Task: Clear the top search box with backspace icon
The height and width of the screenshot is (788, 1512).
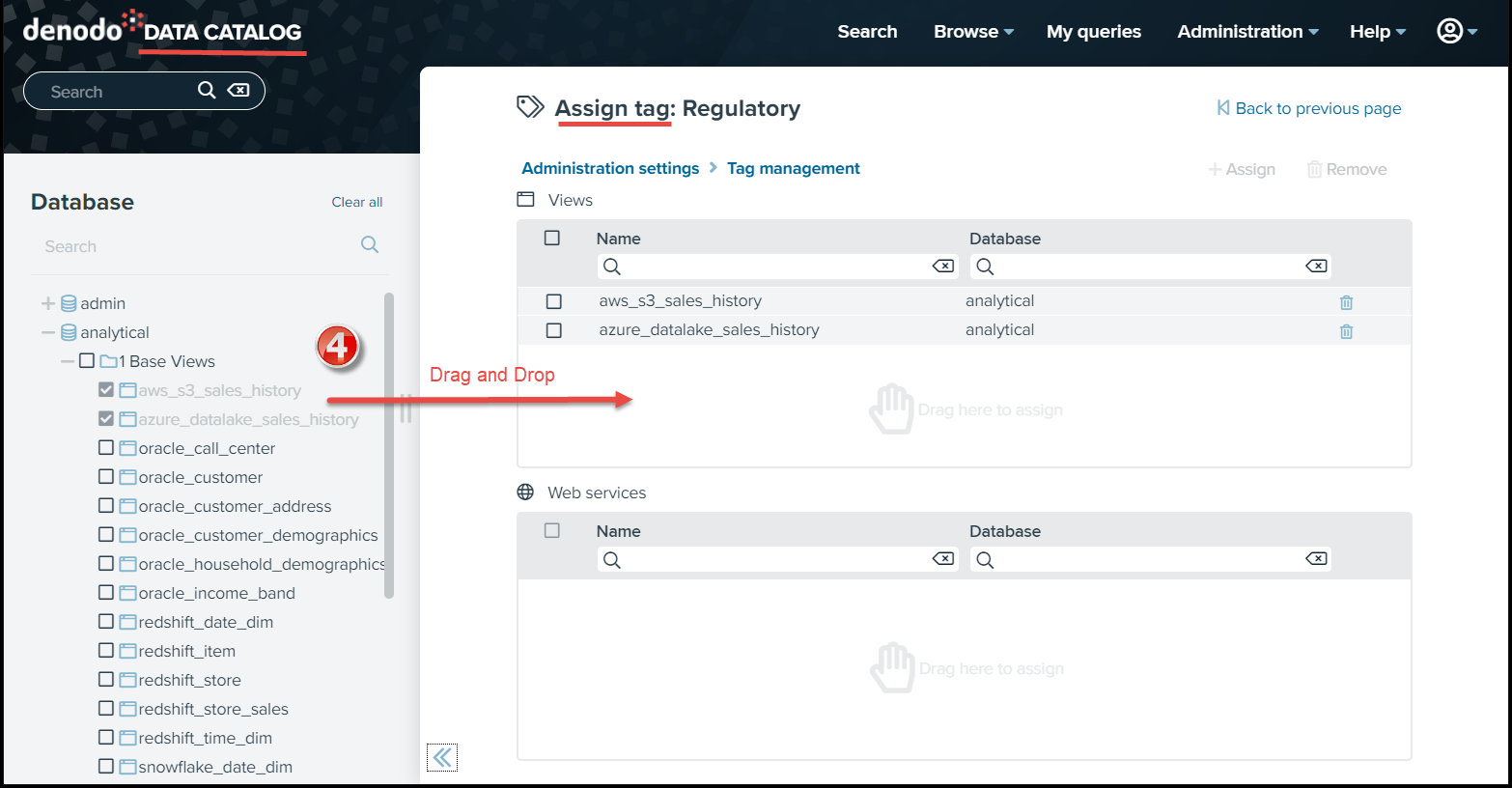Action: [238, 90]
